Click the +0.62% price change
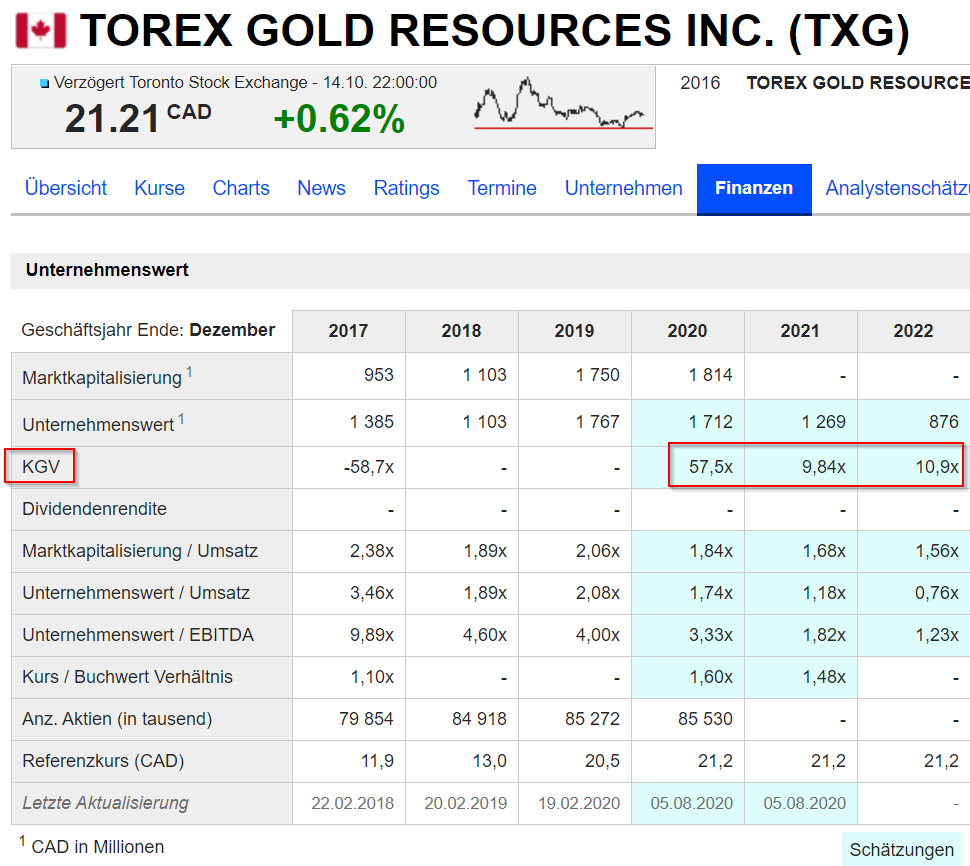 [339, 119]
